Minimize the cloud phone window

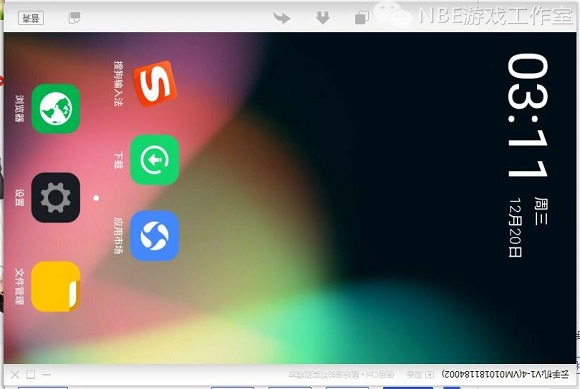tap(46, 375)
